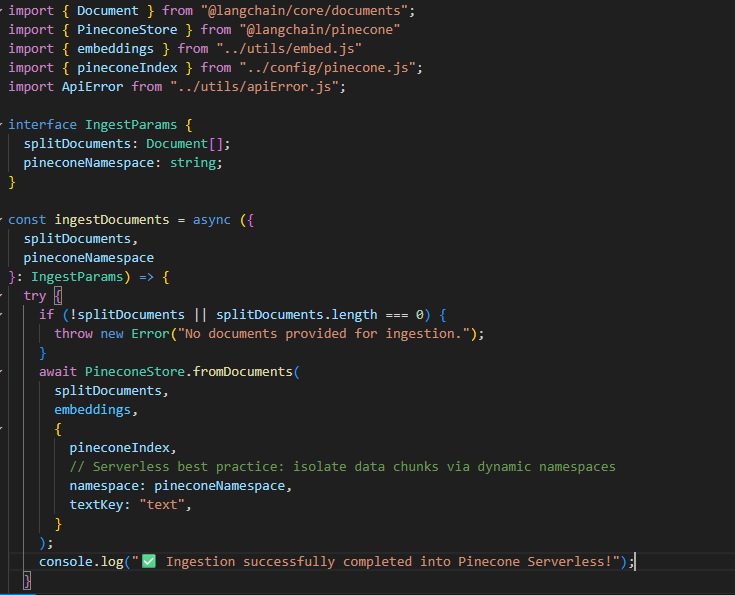Click the highlighted closing brace of the try block
The image size is (735, 595).
click(27, 581)
